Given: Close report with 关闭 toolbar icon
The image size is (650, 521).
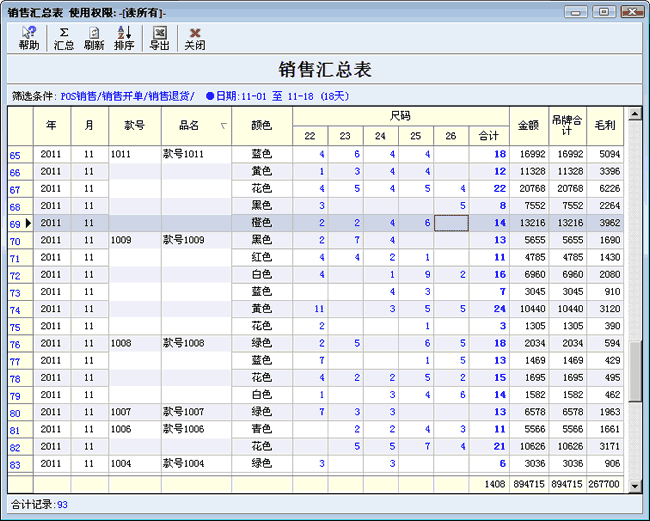Looking at the screenshot, I should pos(195,38).
